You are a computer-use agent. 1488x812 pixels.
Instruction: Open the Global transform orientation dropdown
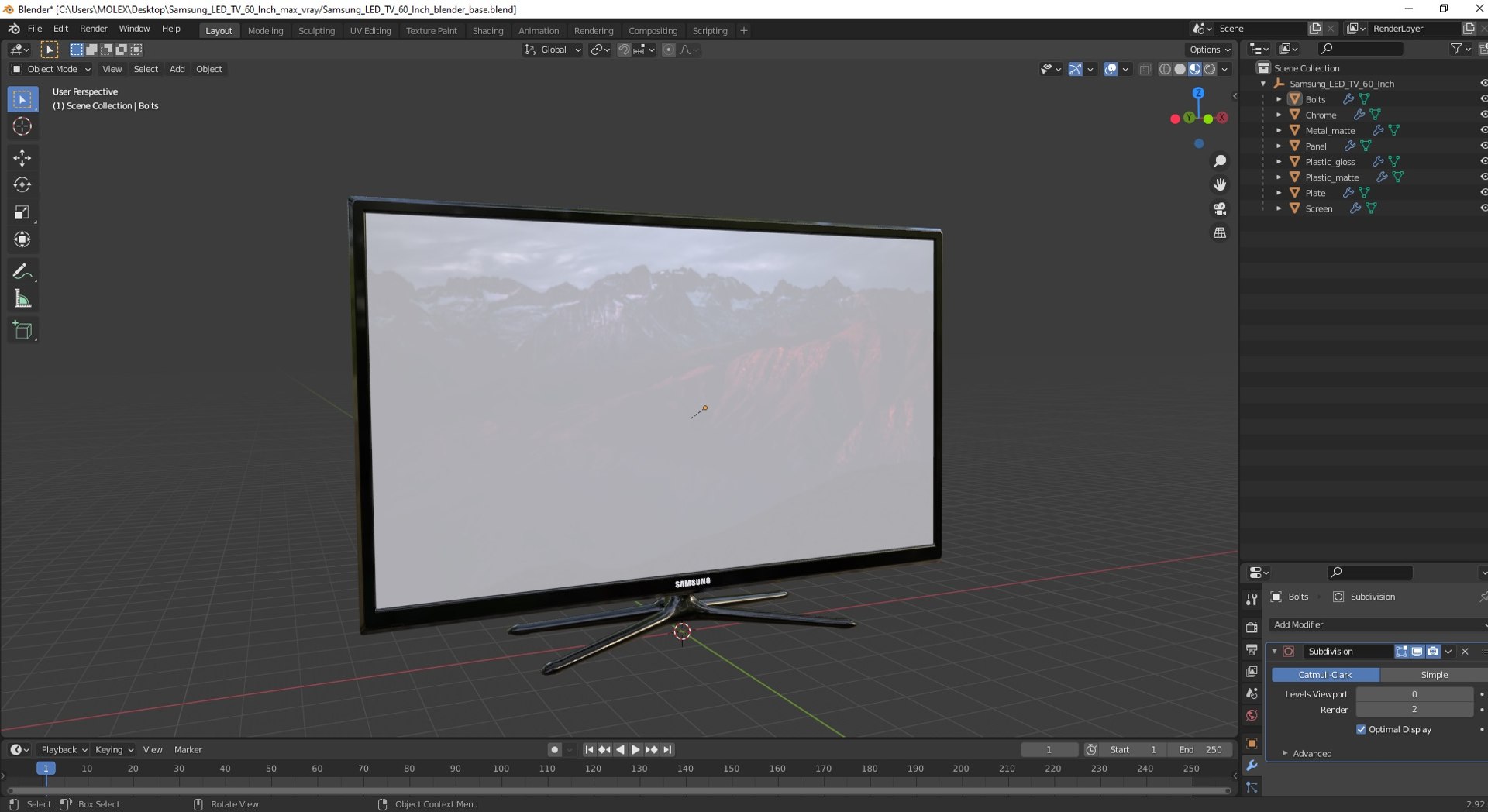pos(553,50)
